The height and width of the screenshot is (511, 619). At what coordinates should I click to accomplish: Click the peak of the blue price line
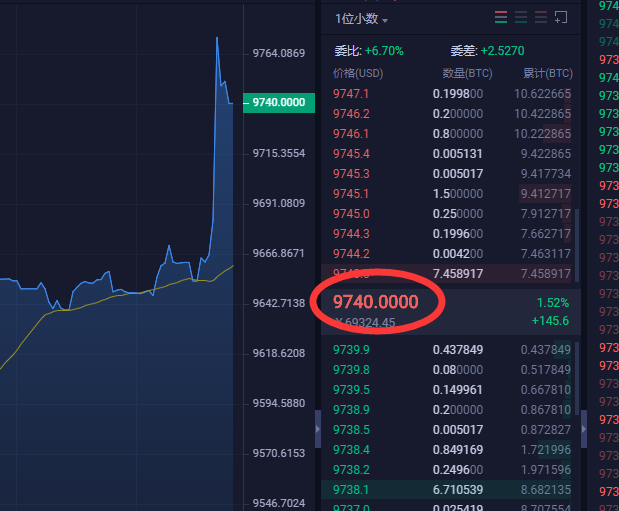tap(217, 39)
